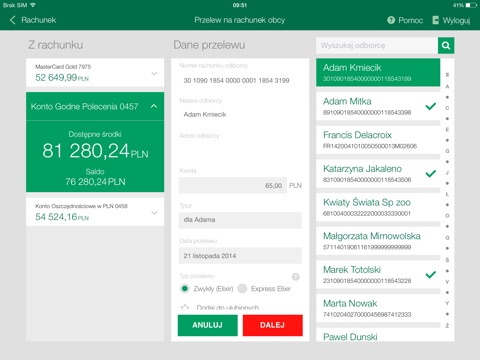Select recipient Marta Nowak

pos(378,308)
